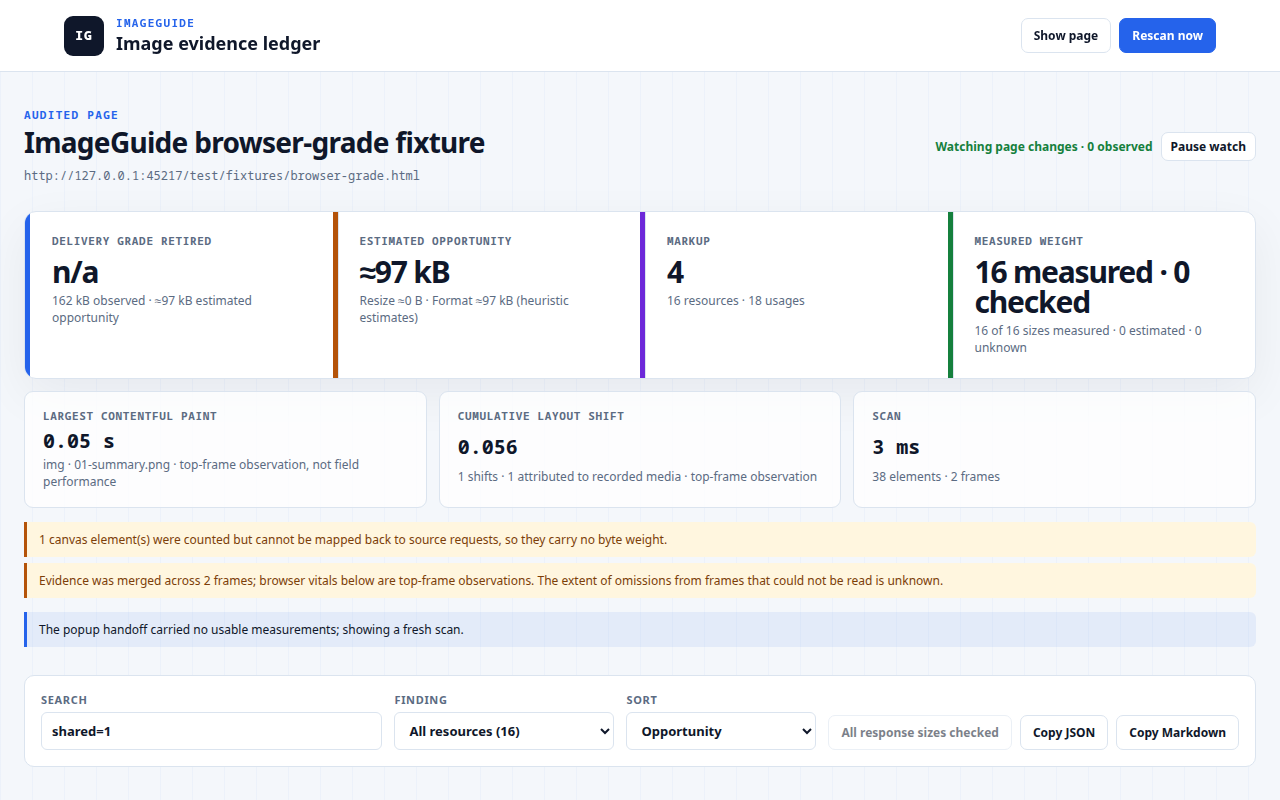The image size is (1280, 800).
Task: Select the Measured Weight card
Action: coord(1102,295)
